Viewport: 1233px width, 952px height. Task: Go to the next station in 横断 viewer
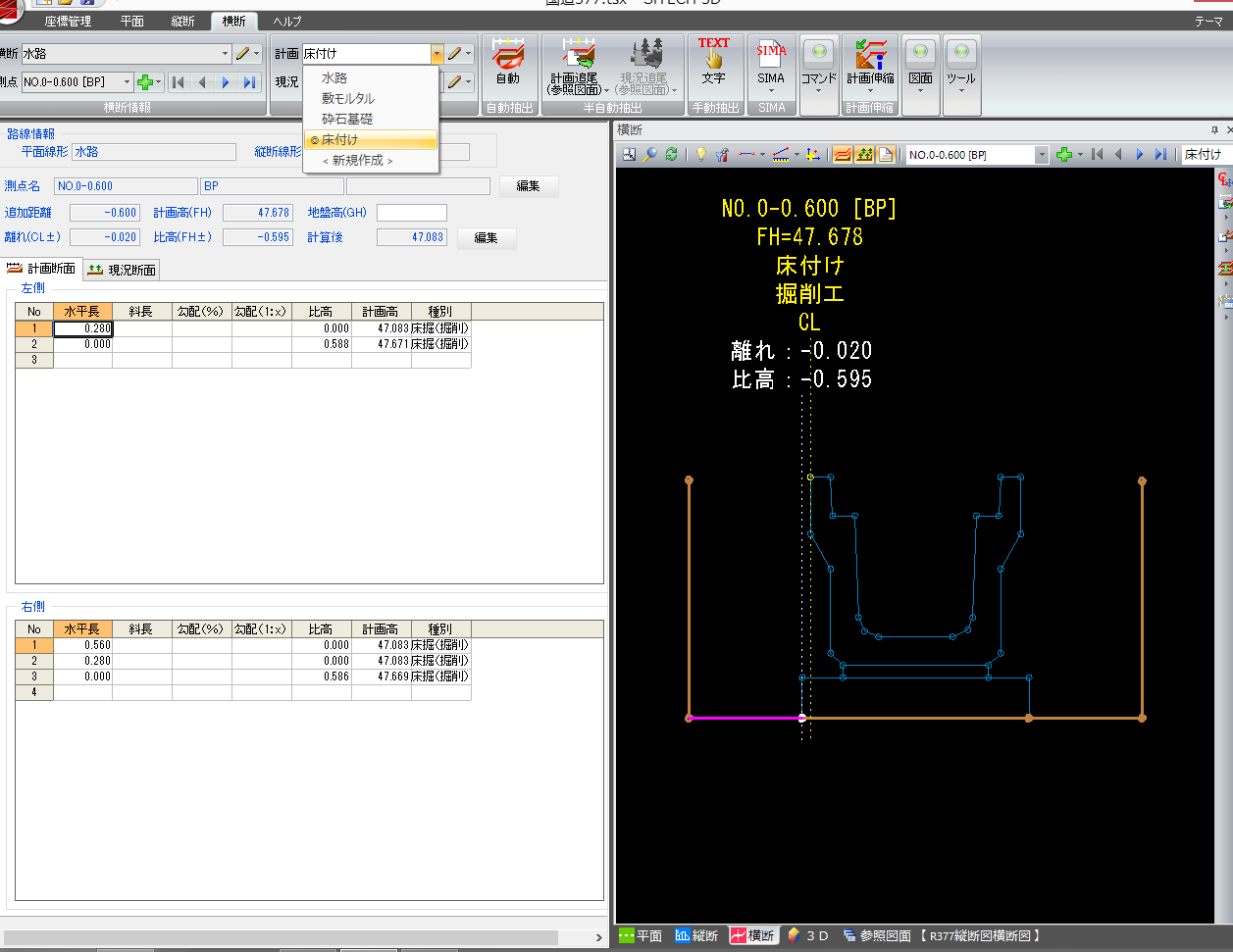[1140, 155]
